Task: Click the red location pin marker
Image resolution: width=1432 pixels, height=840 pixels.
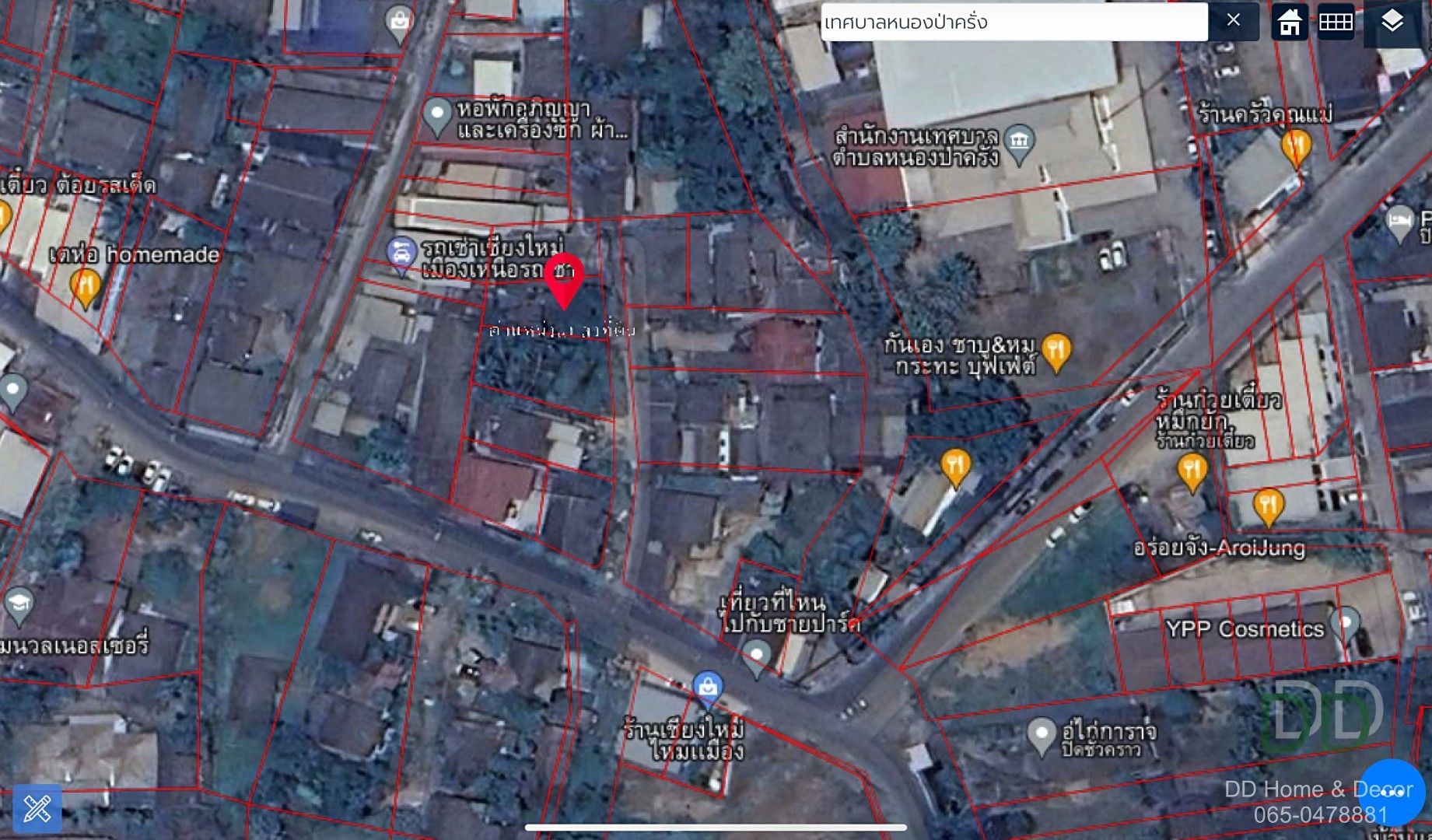Action: [564, 280]
